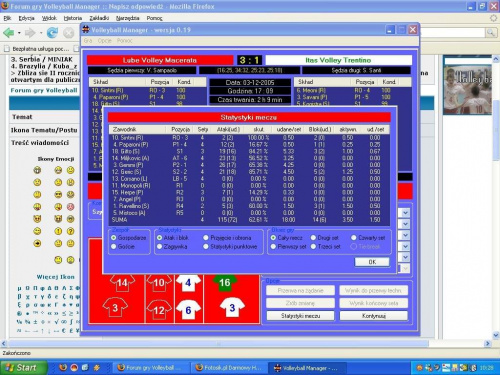Click row 14. Miljkovic (A) in stats table

coord(249,158)
